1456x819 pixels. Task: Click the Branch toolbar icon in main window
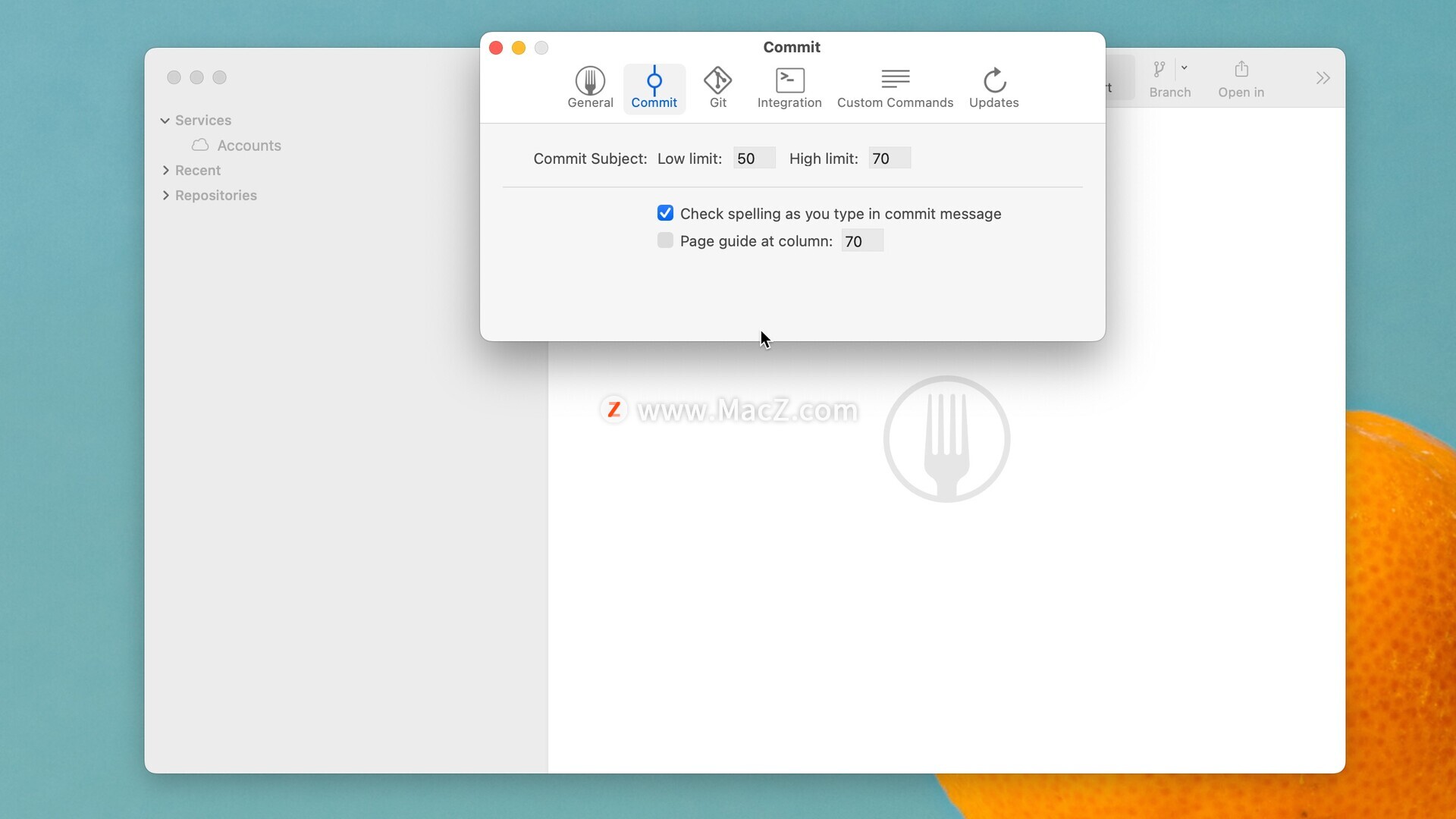pyautogui.click(x=1159, y=70)
